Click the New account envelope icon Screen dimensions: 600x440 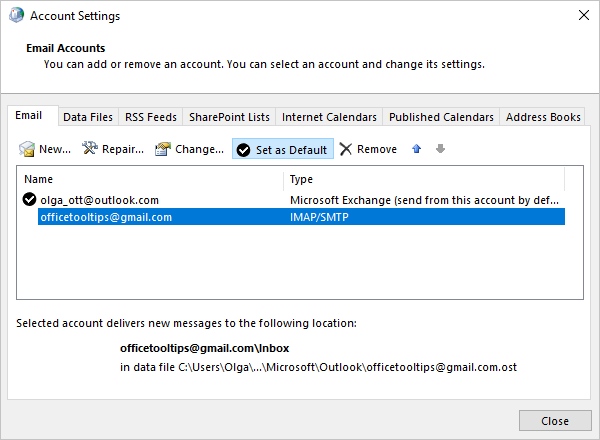27,149
